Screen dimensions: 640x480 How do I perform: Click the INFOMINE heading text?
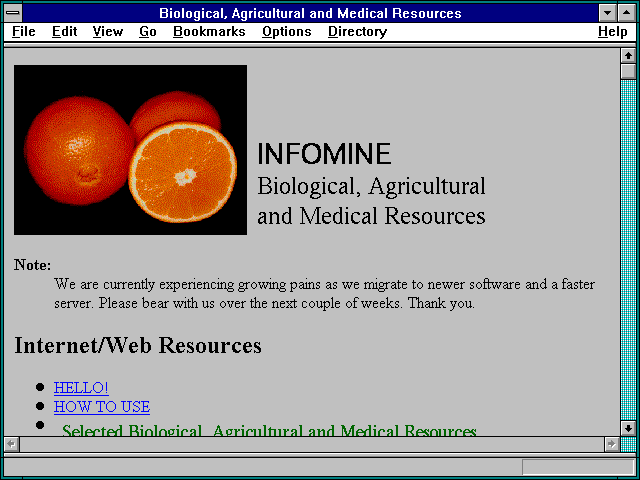tap(324, 153)
